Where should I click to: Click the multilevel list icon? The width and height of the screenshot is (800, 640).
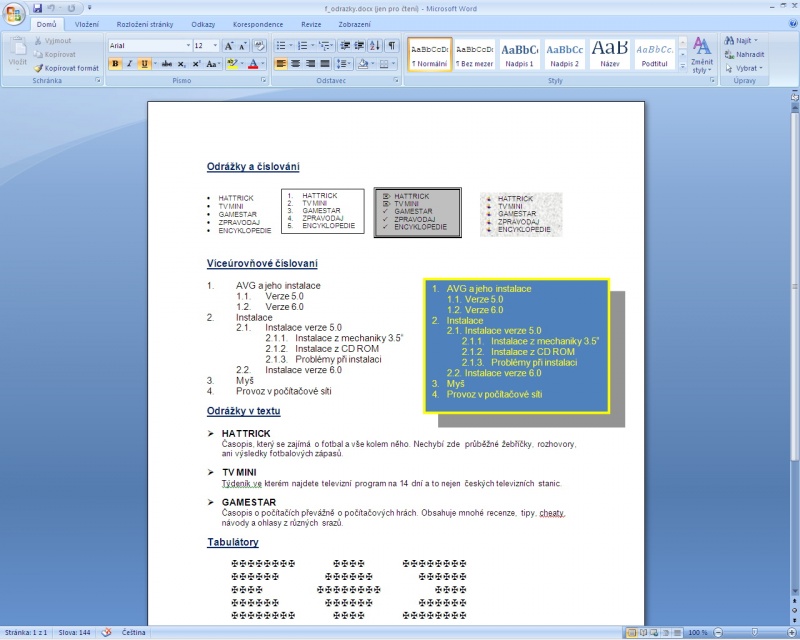[324, 46]
